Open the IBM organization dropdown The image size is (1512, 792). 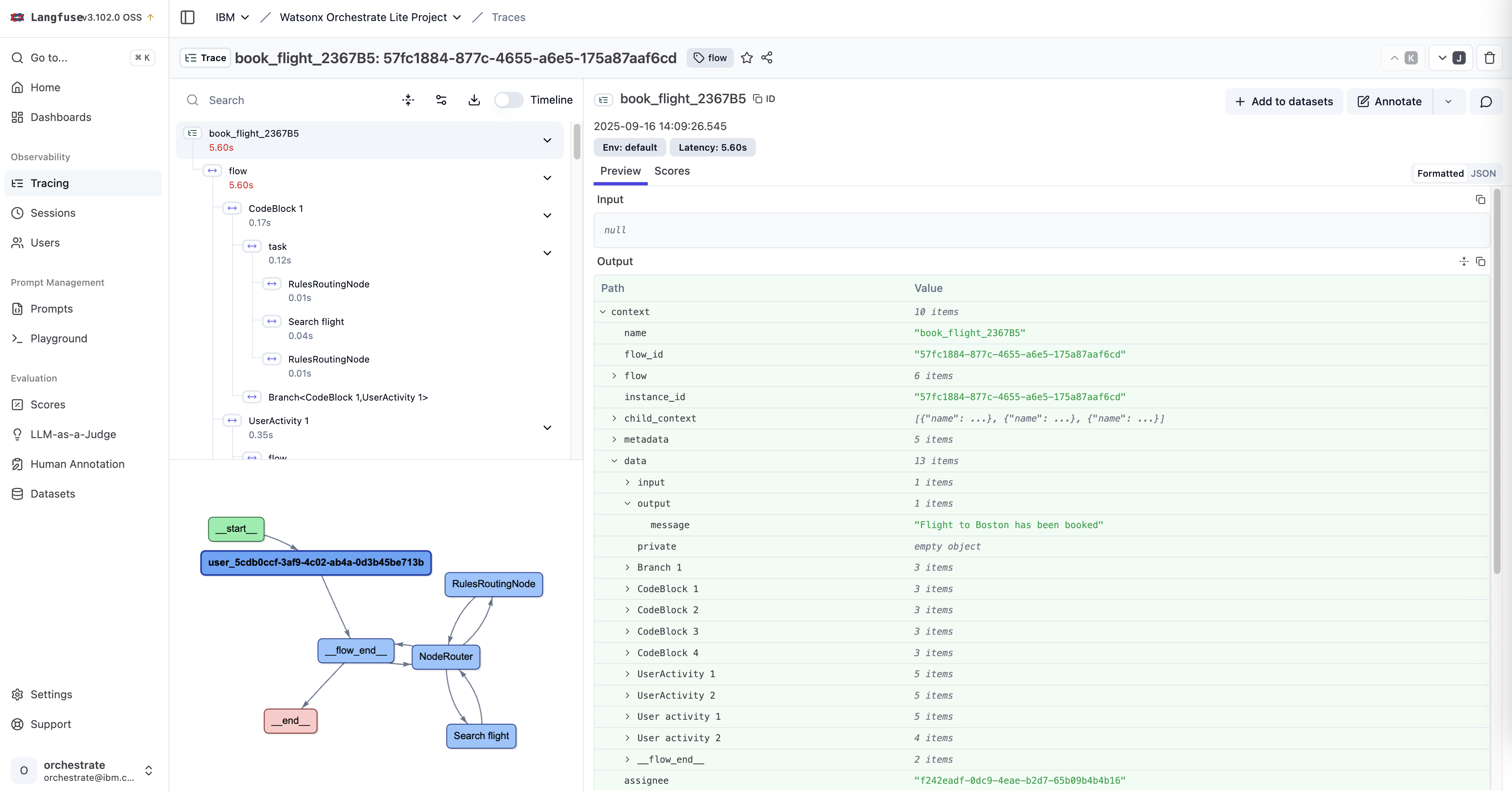coord(233,18)
